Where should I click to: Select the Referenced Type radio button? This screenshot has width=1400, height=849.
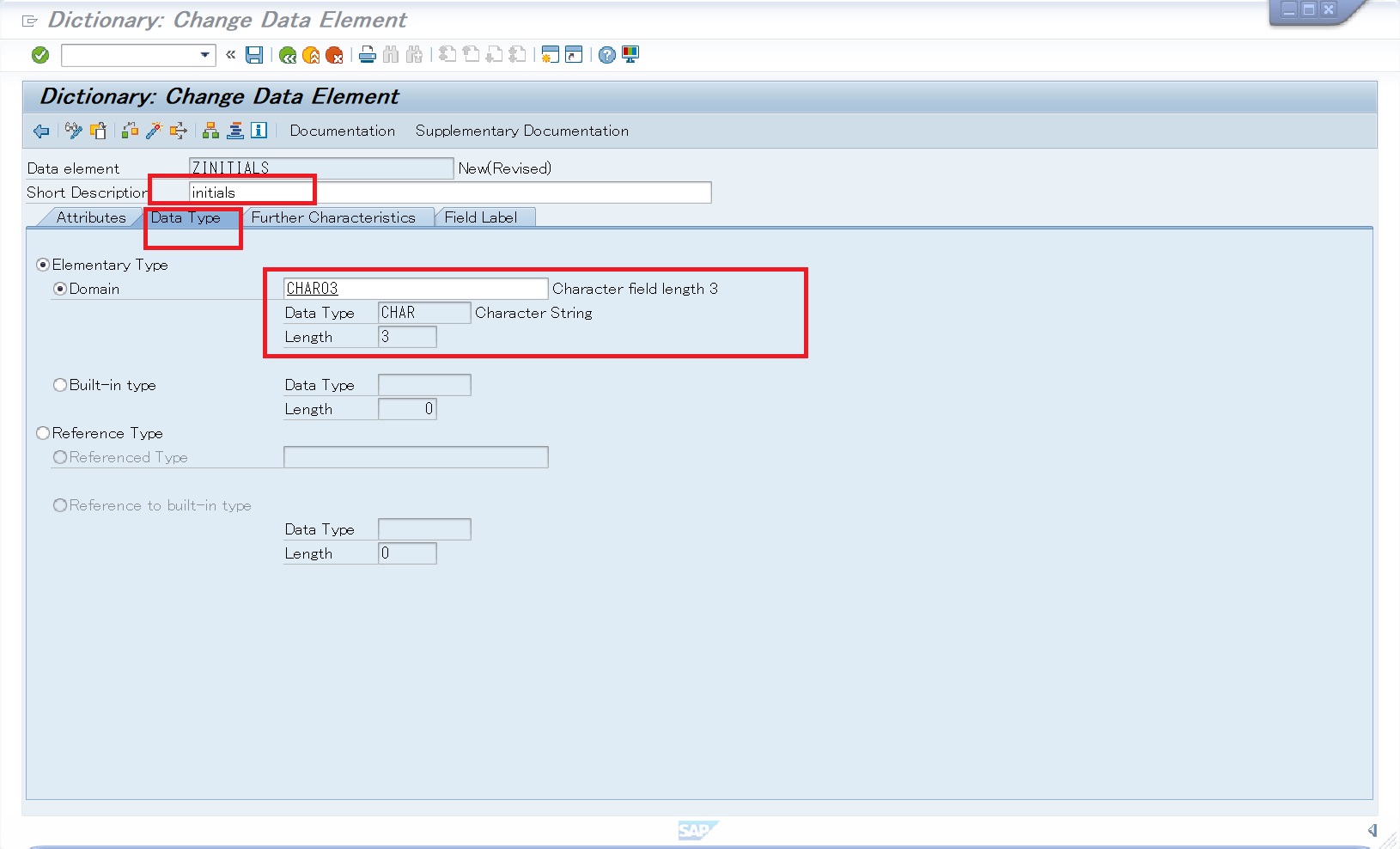coord(60,457)
